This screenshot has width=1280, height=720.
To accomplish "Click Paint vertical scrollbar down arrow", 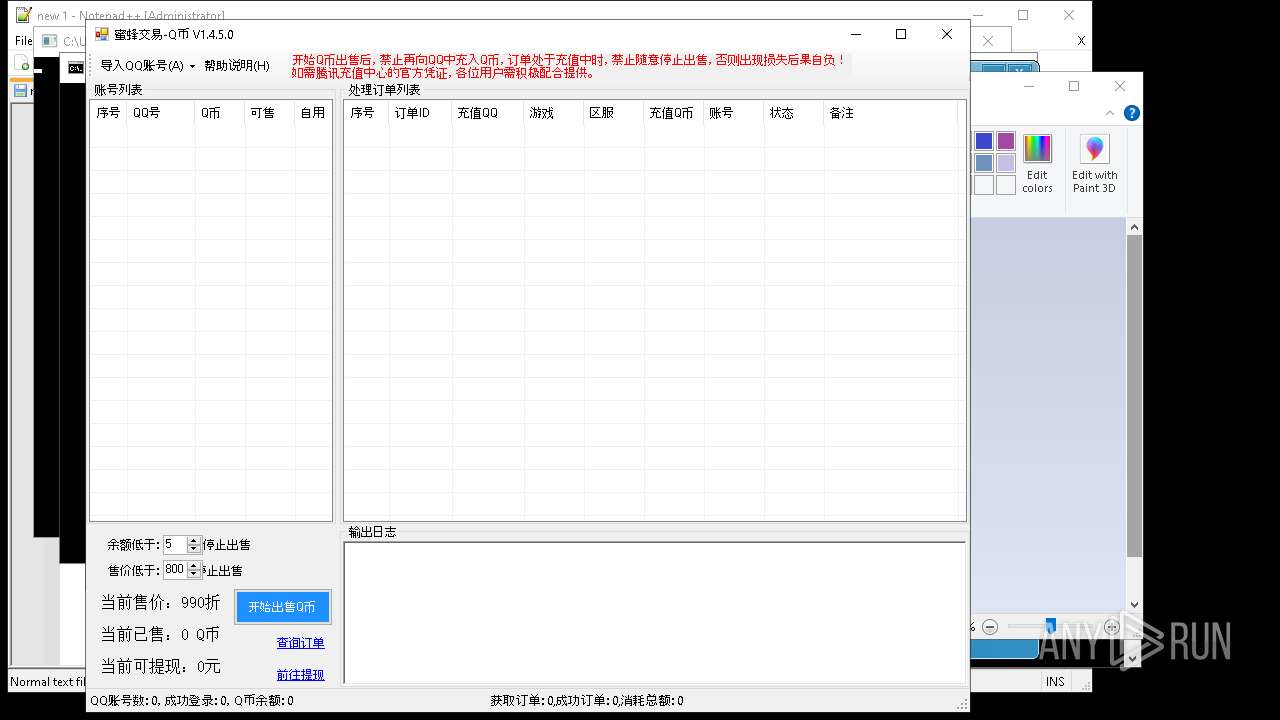I will (1134, 604).
